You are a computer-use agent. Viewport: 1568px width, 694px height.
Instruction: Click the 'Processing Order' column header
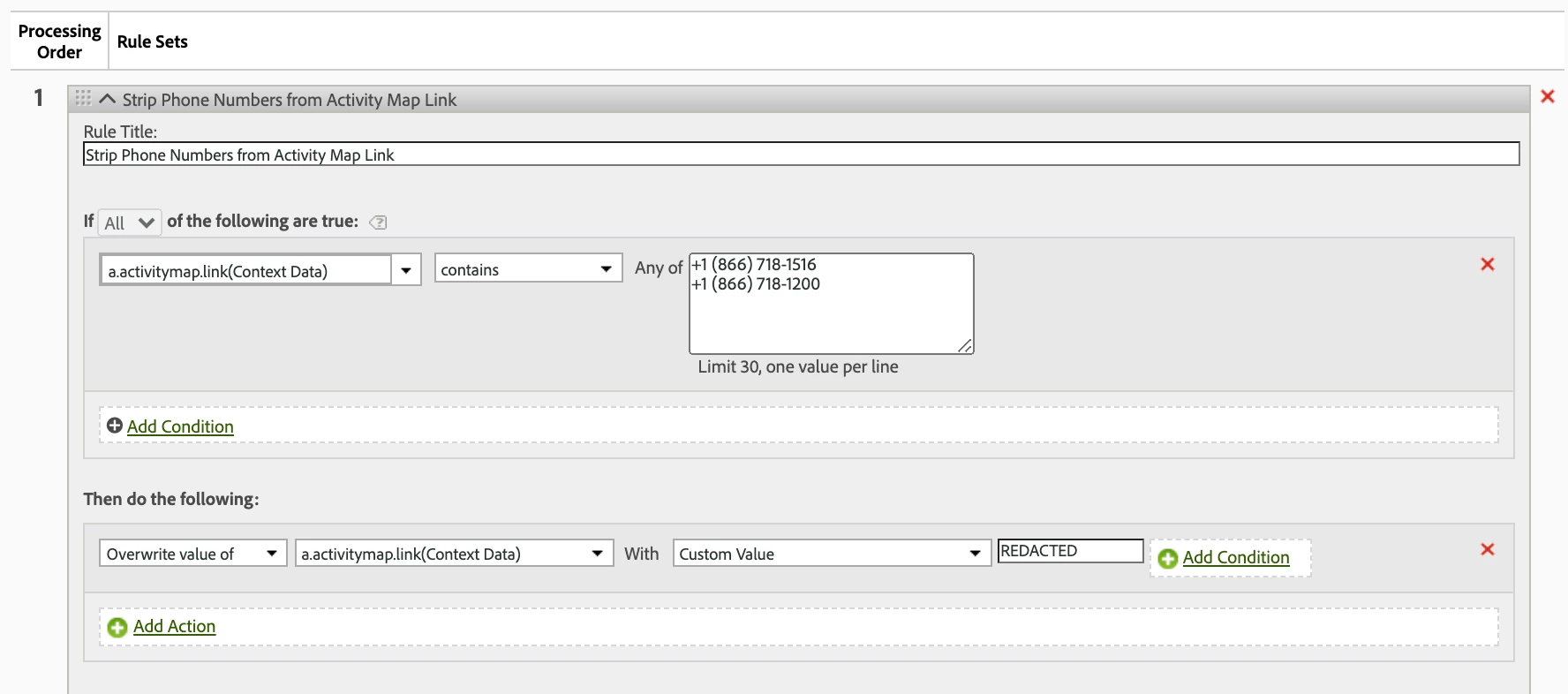[60, 41]
